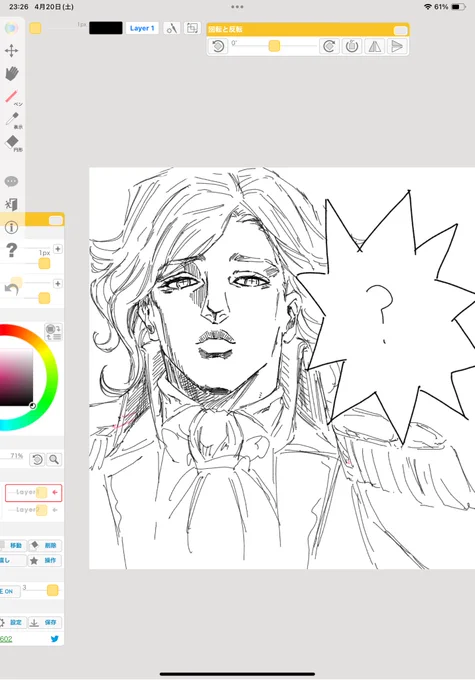
Task: Open the green underlined link ending in 602
Action: 6,639
